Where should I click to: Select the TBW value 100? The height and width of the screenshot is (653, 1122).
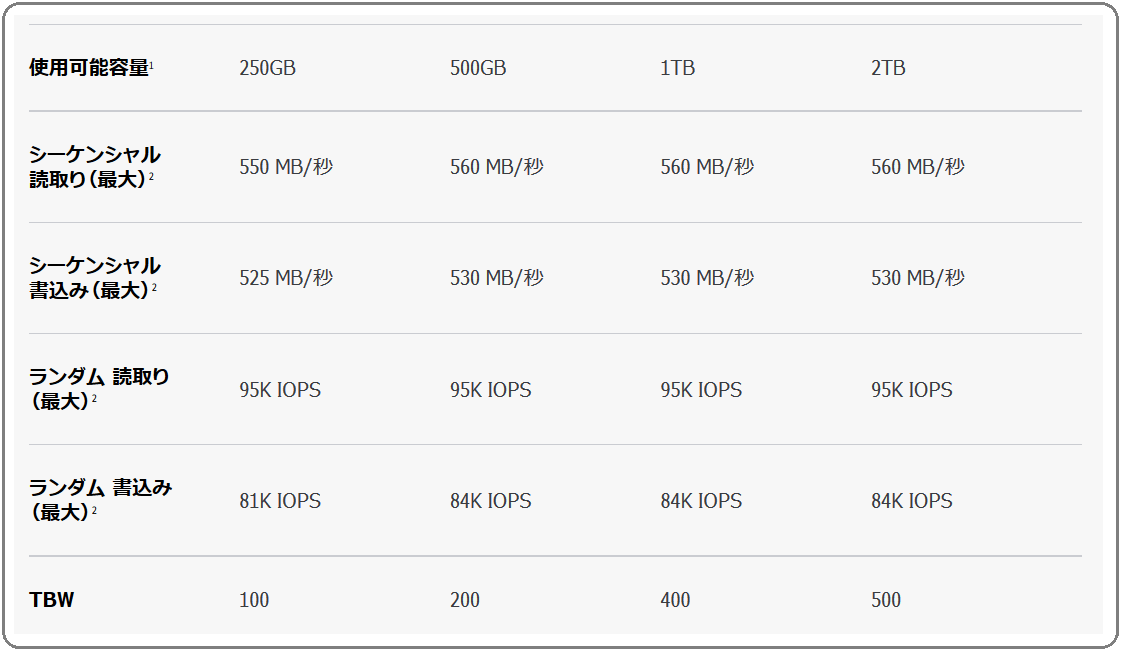(254, 600)
